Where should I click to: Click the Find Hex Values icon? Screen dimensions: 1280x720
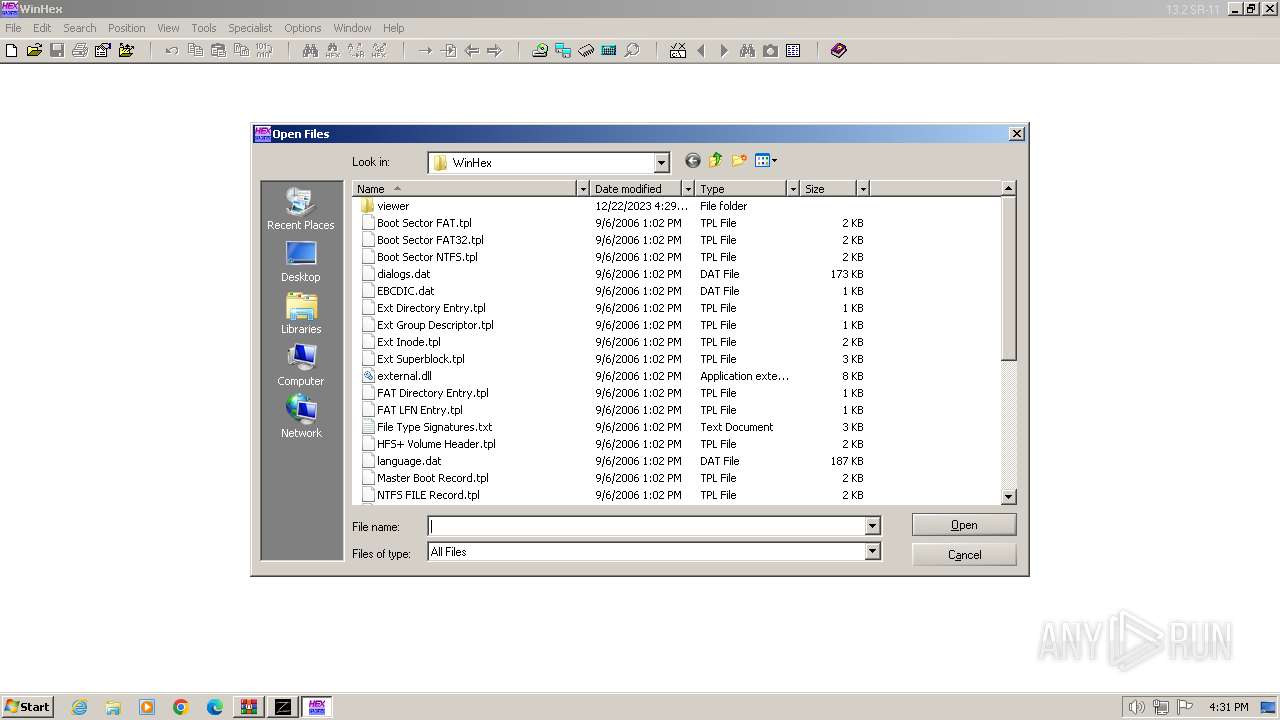(333, 50)
